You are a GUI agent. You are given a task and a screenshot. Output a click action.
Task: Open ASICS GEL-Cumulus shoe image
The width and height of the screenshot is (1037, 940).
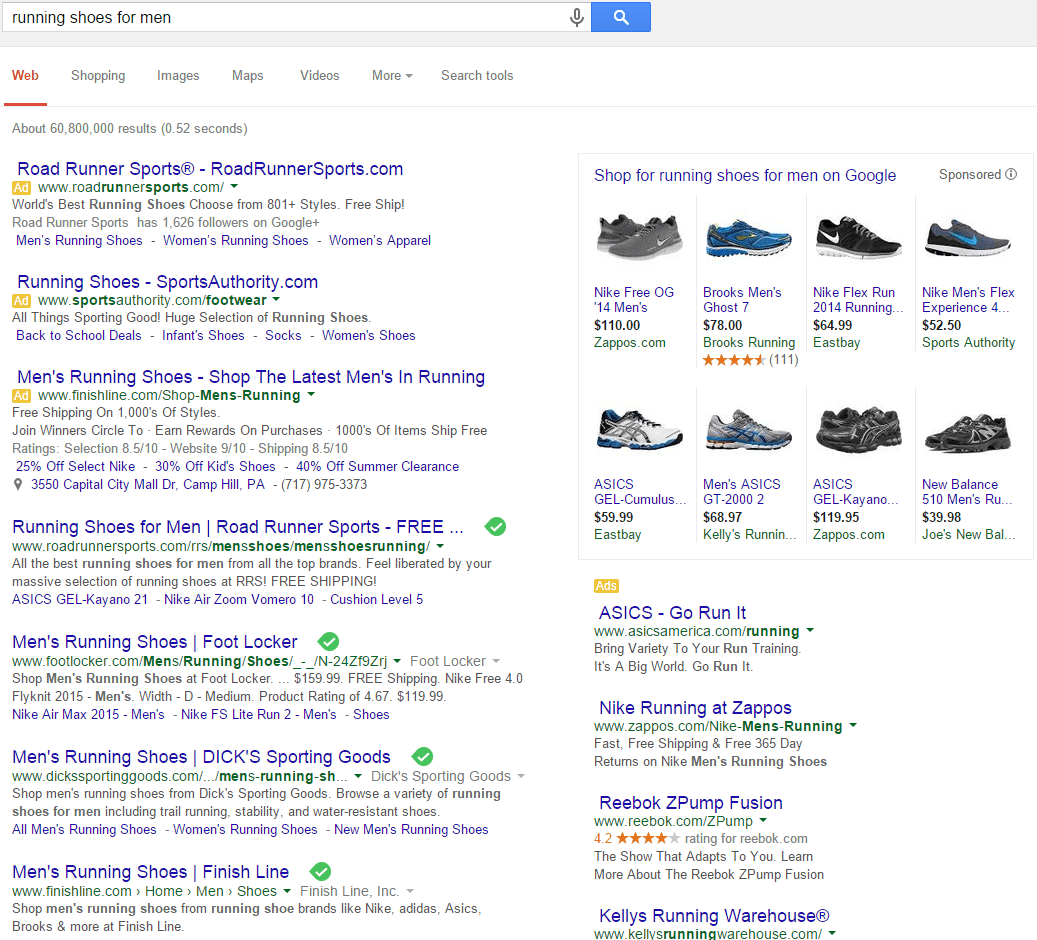pyautogui.click(x=640, y=430)
